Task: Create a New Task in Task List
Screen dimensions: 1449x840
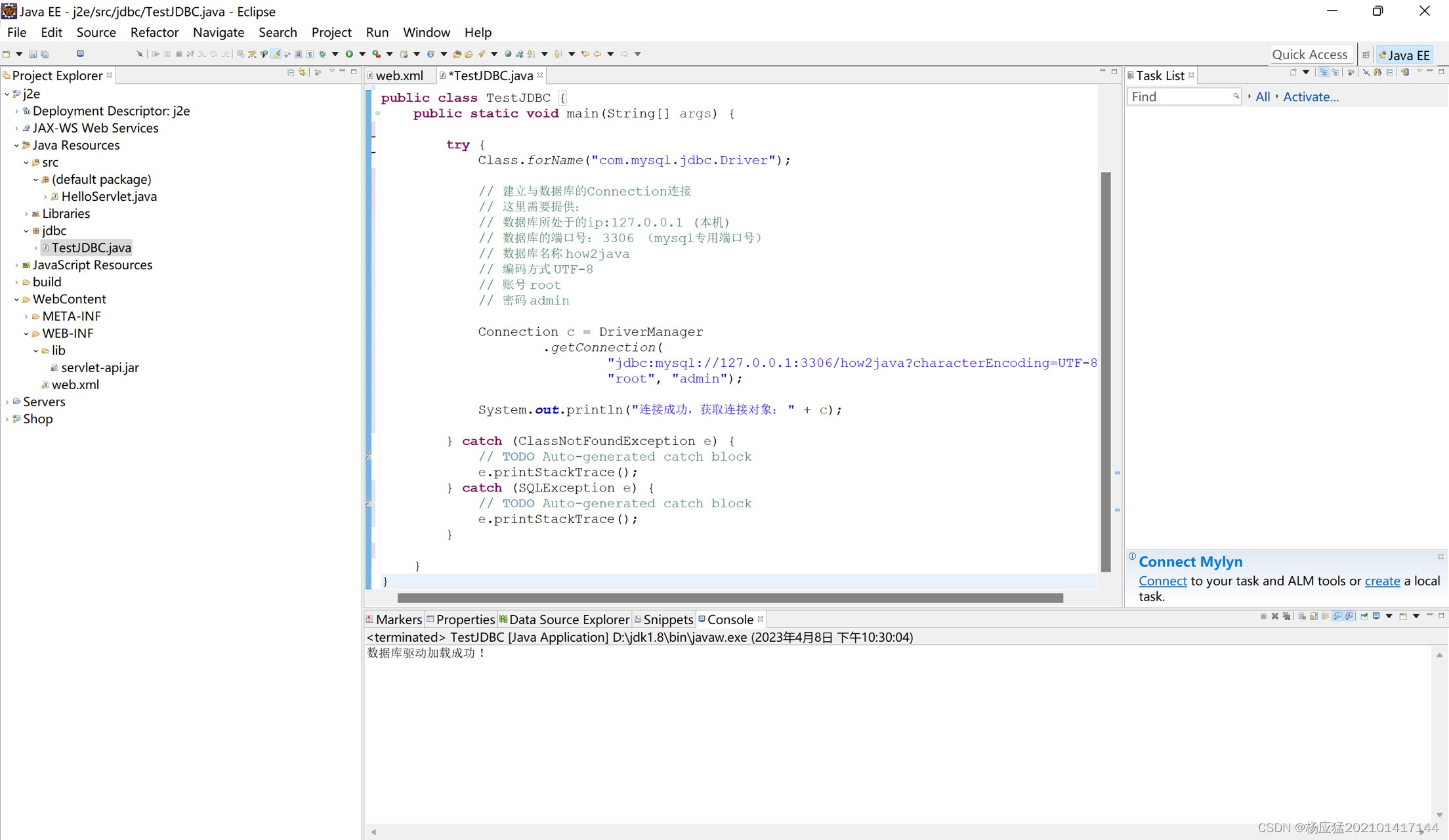Action: coord(1293,72)
